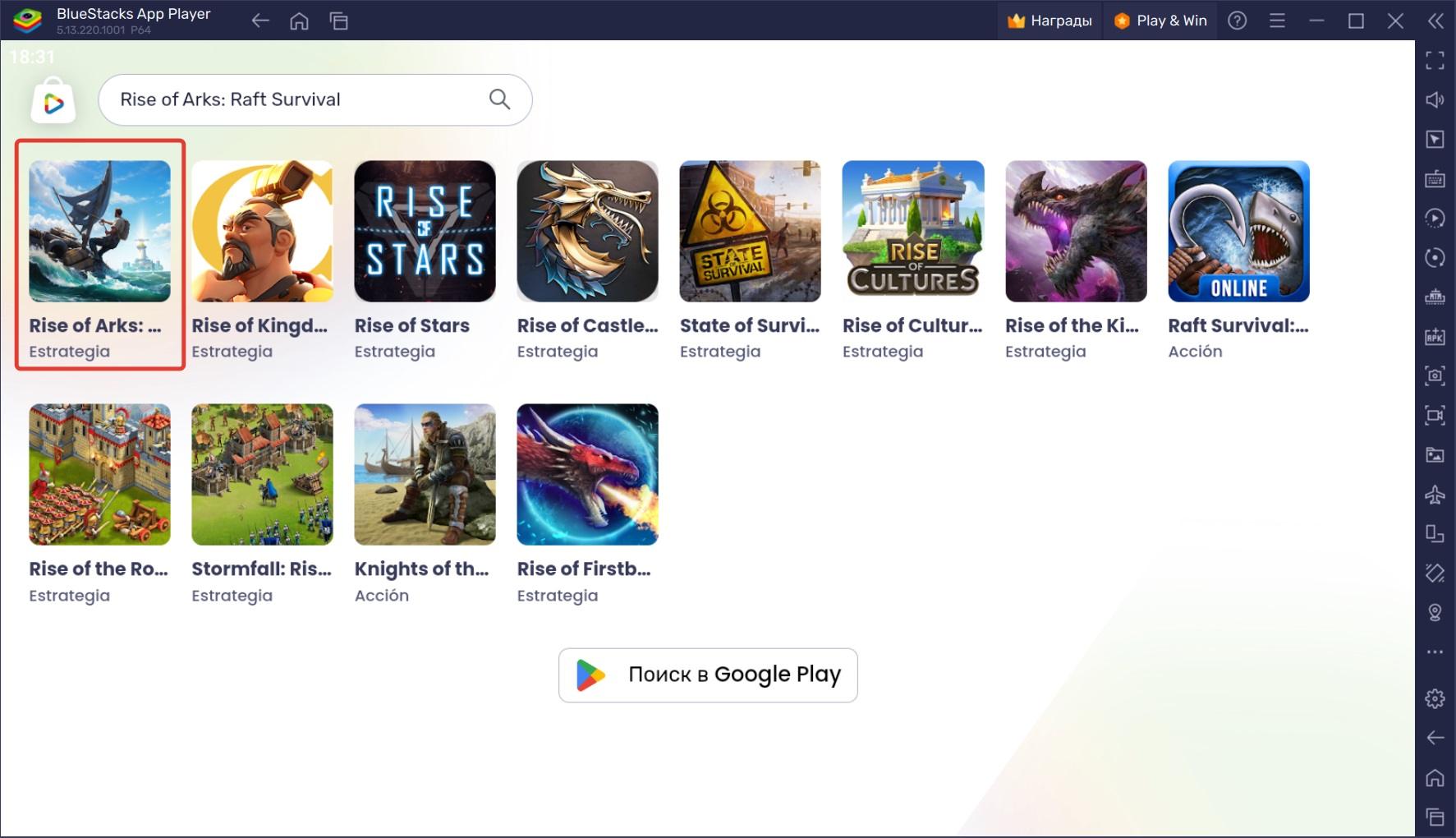Focus the search field with Rise of Arks
Screen dimensions: 1456x838
[x=315, y=99]
